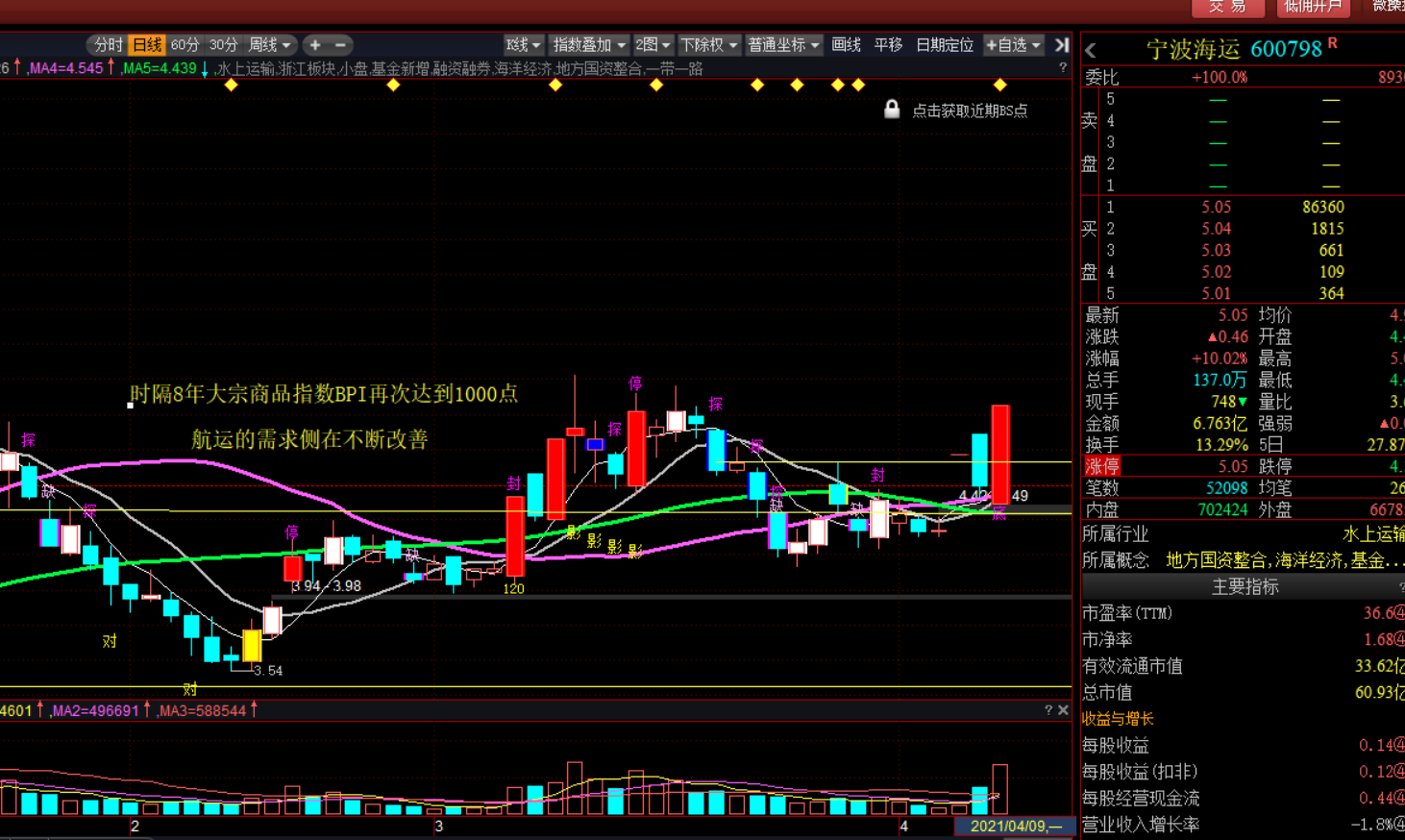Viewport: 1405px width, 840px height.
Task: Click the 日期定位 button
Action: (x=944, y=45)
